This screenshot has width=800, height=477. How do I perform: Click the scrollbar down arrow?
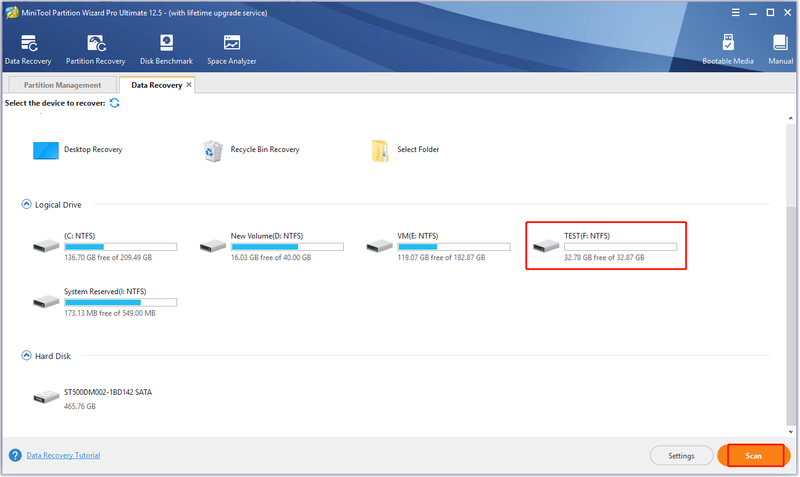[x=791, y=432]
